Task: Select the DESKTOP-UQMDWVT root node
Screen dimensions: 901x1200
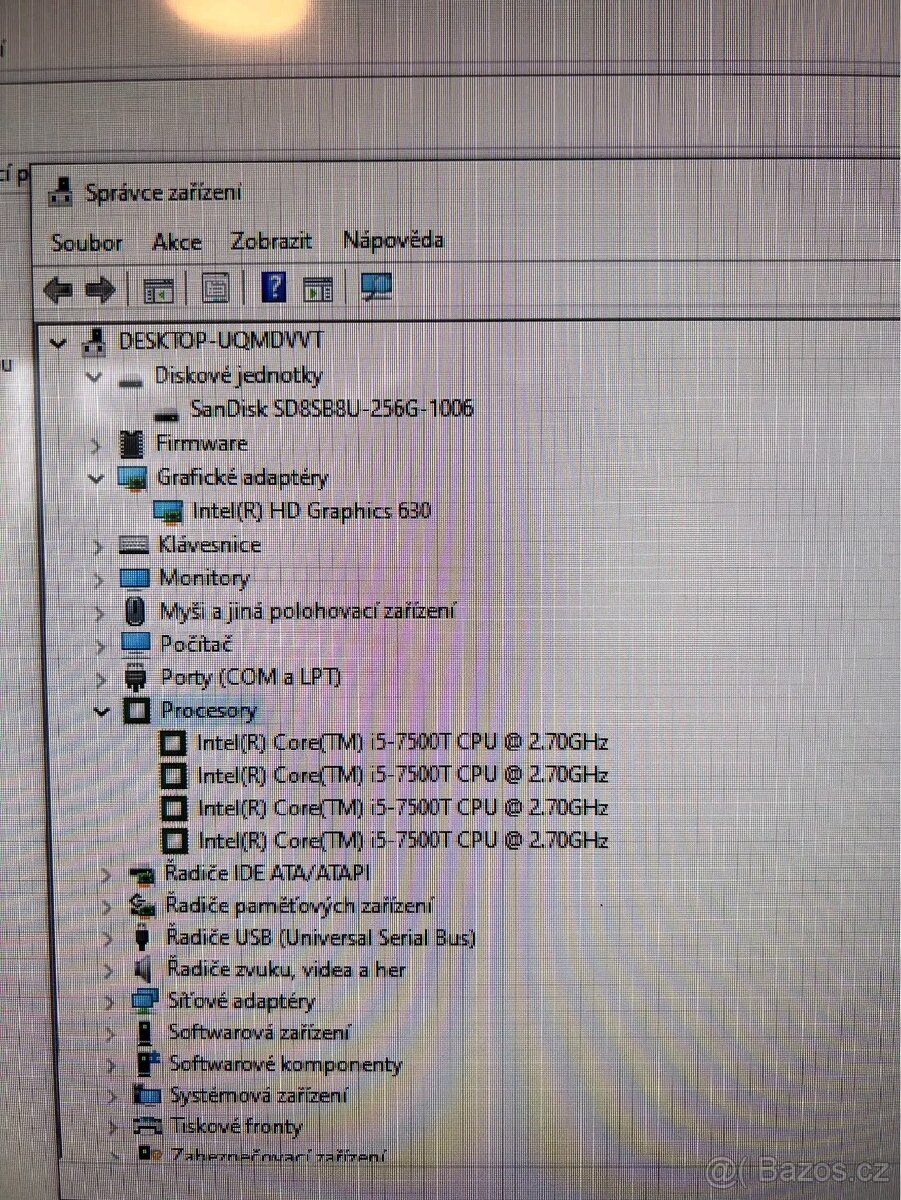Action: pyautogui.click(x=220, y=340)
